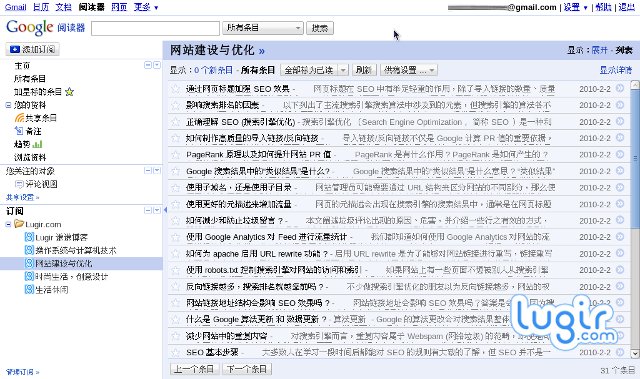Viewport: 640px width, 379px height.
Task: Click feed icon for 生活休闲
Action: tap(29, 289)
